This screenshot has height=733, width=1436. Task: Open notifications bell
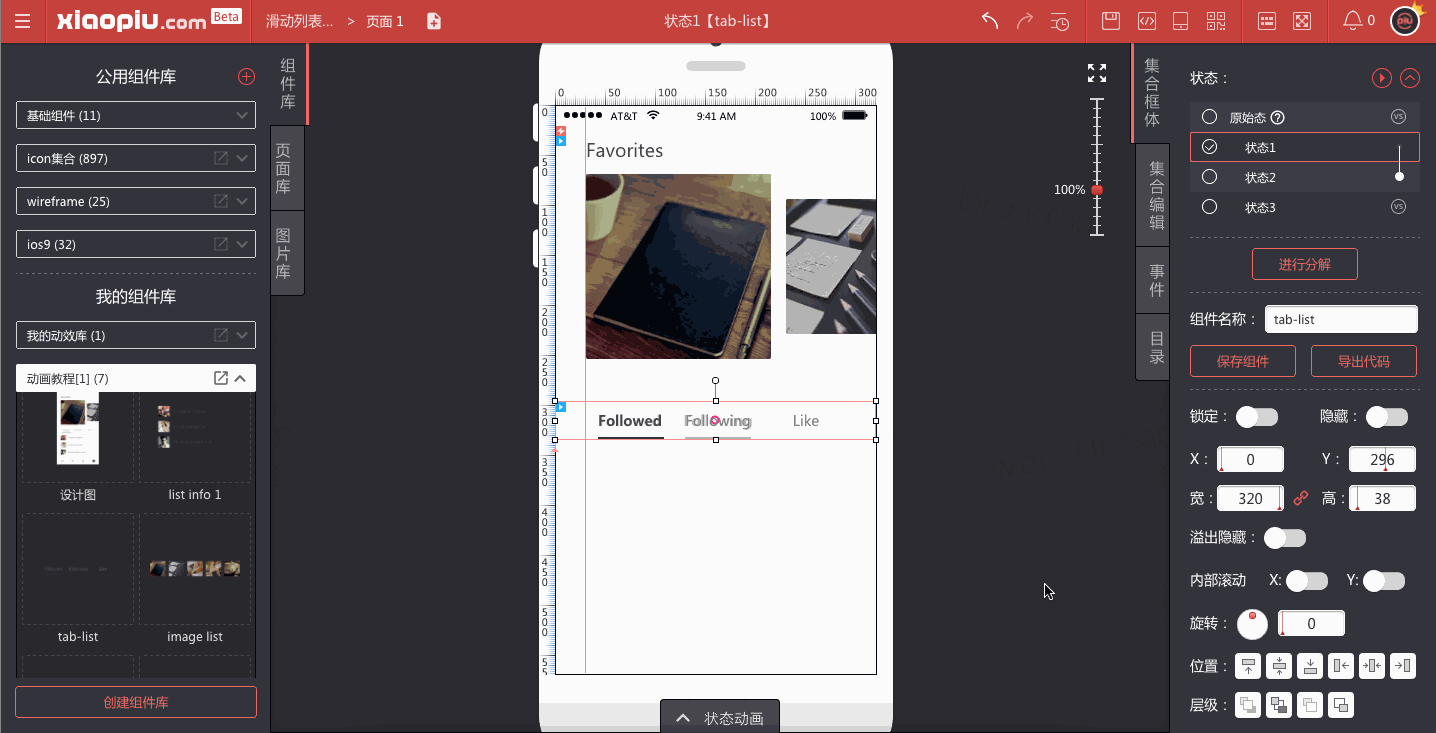pos(1352,21)
